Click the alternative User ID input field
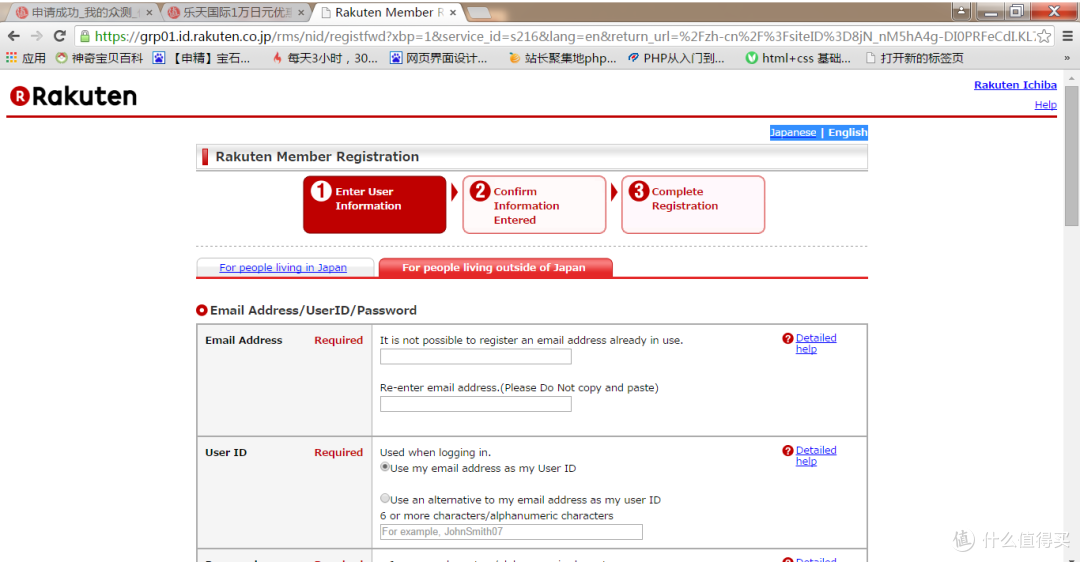Viewport: 1080px width, 562px height. click(x=511, y=532)
